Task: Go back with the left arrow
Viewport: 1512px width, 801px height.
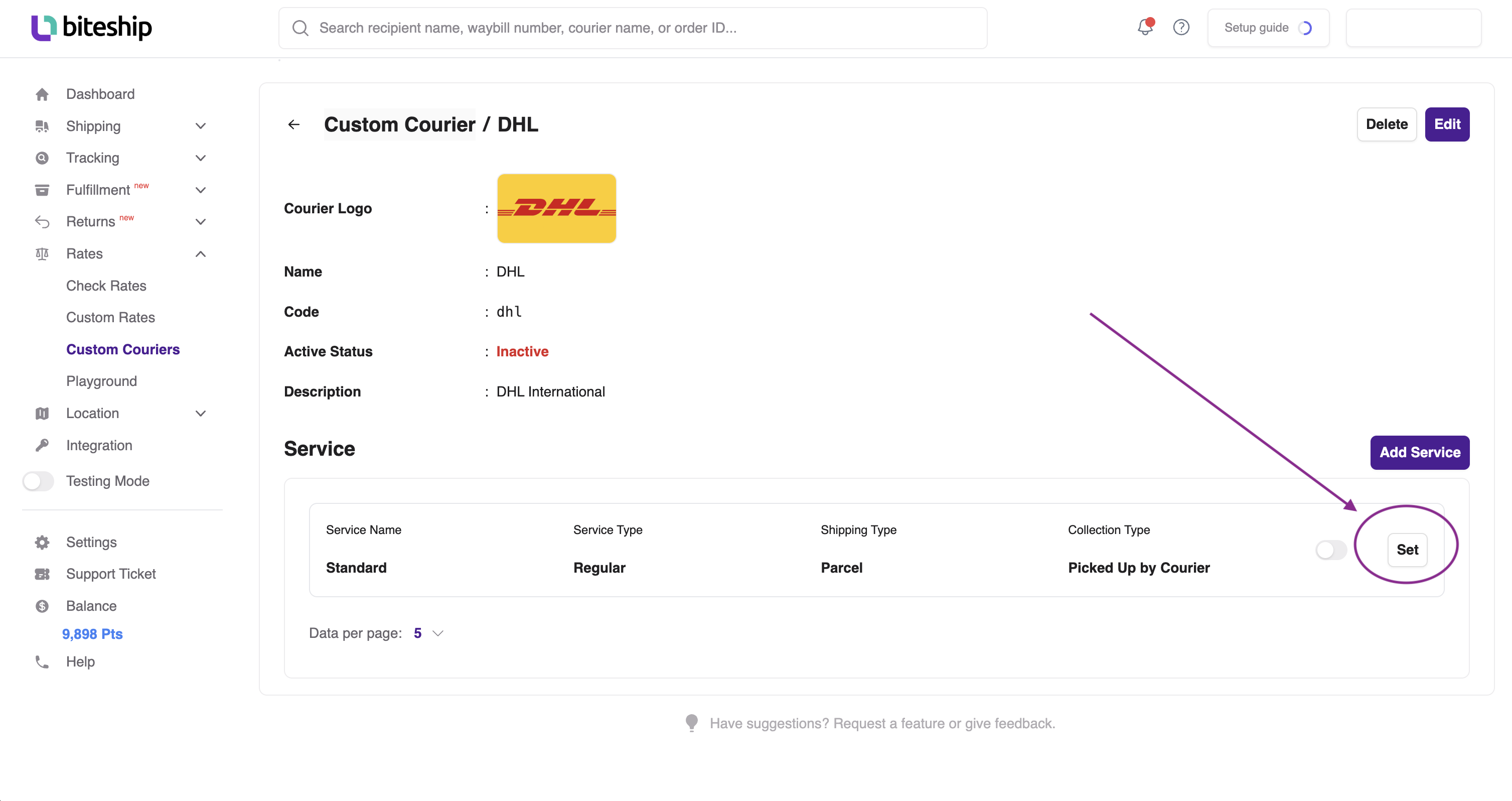Action: coord(294,124)
